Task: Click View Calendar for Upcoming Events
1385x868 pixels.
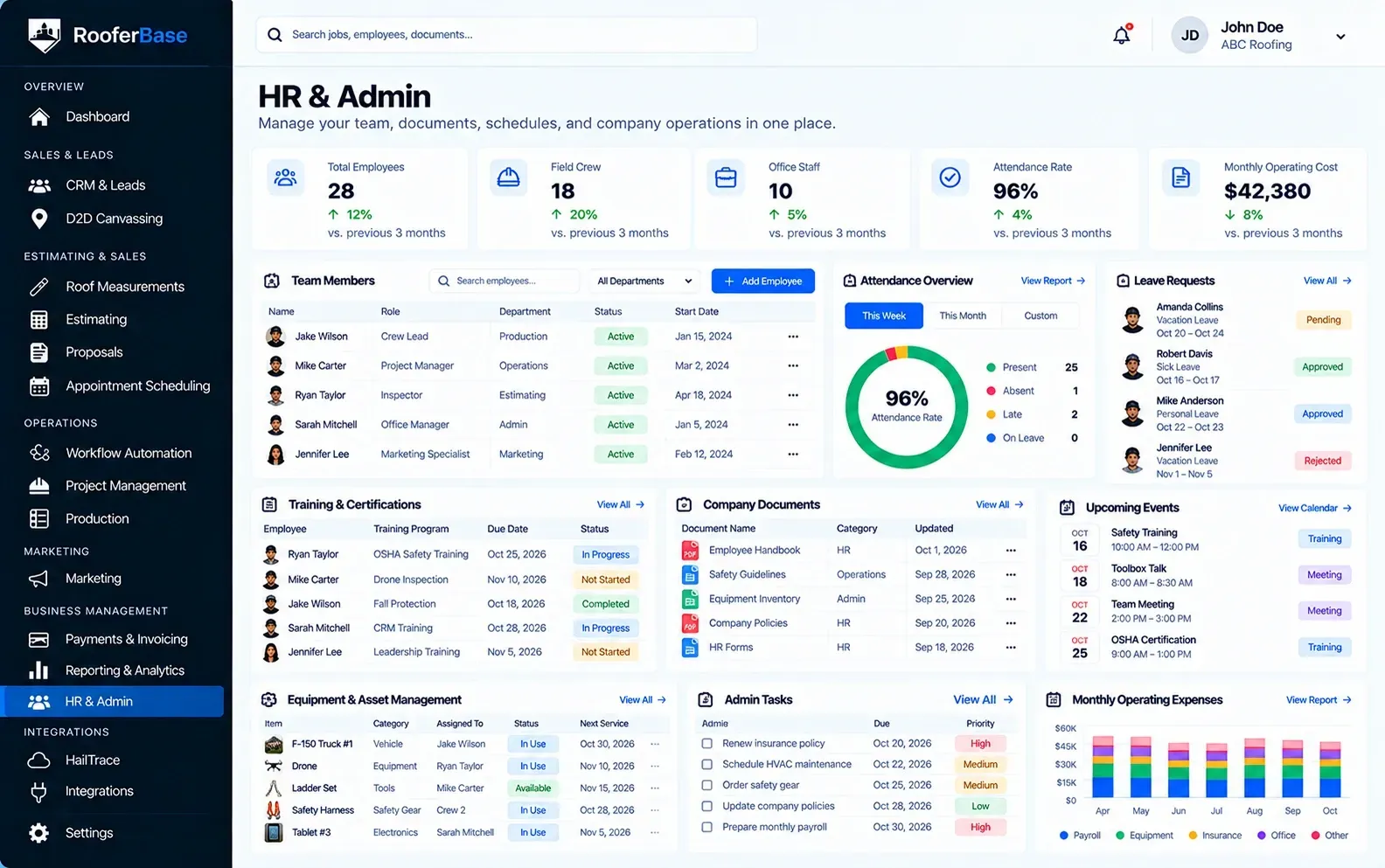Action: (x=1315, y=508)
